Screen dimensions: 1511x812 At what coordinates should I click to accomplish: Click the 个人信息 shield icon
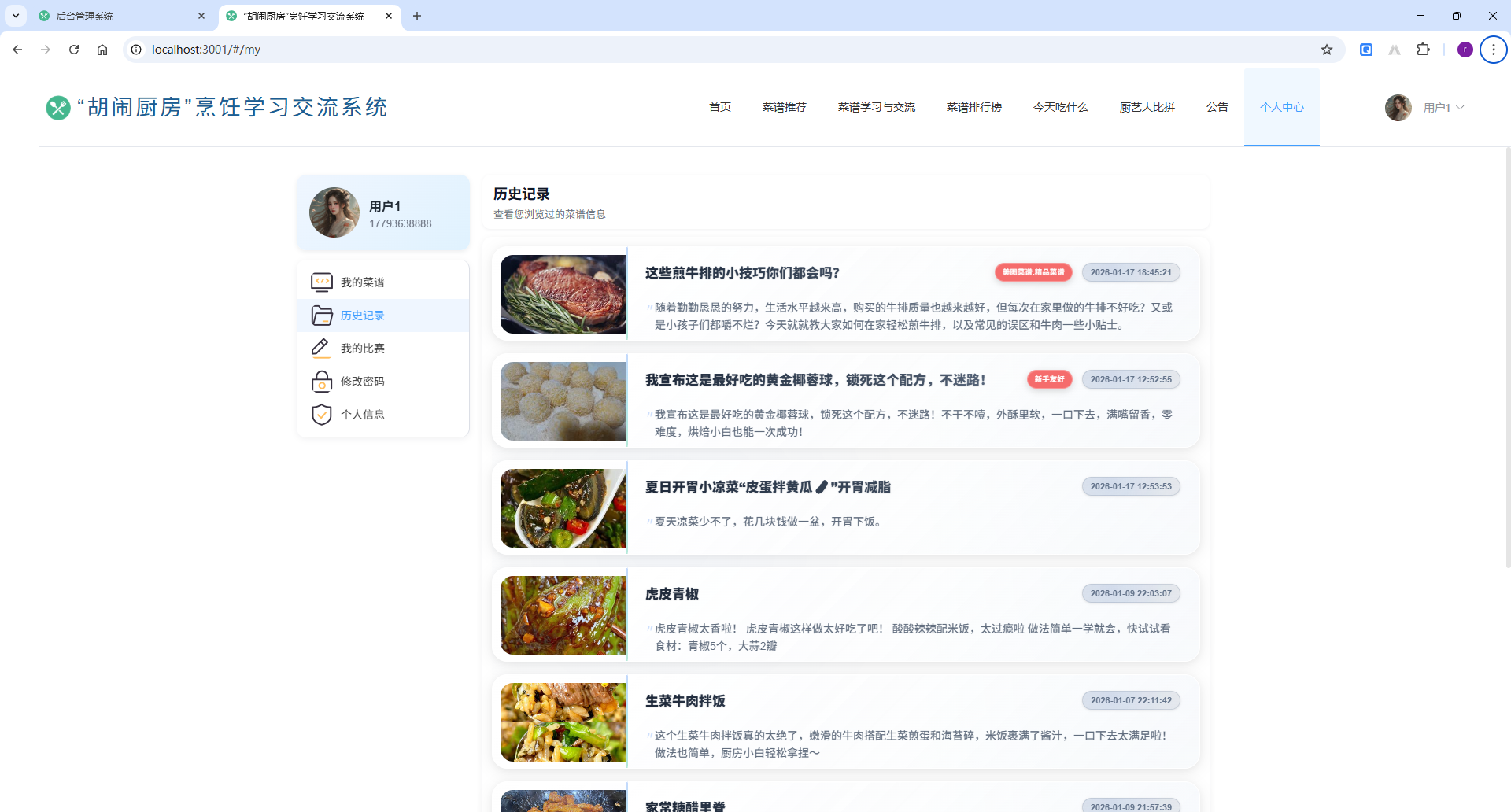tap(321, 415)
